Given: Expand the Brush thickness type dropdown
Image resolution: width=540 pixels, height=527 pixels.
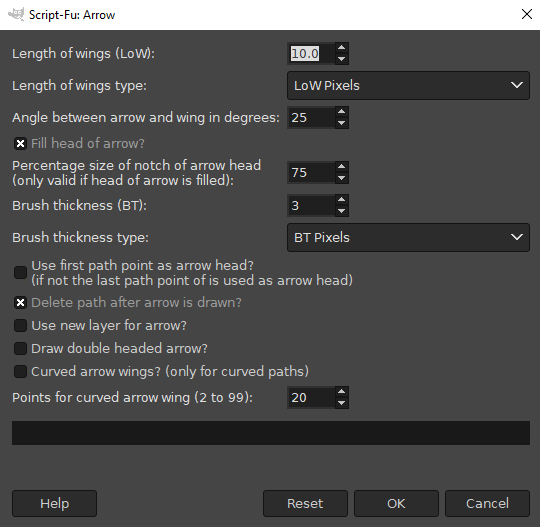Looking at the screenshot, I should [408, 237].
